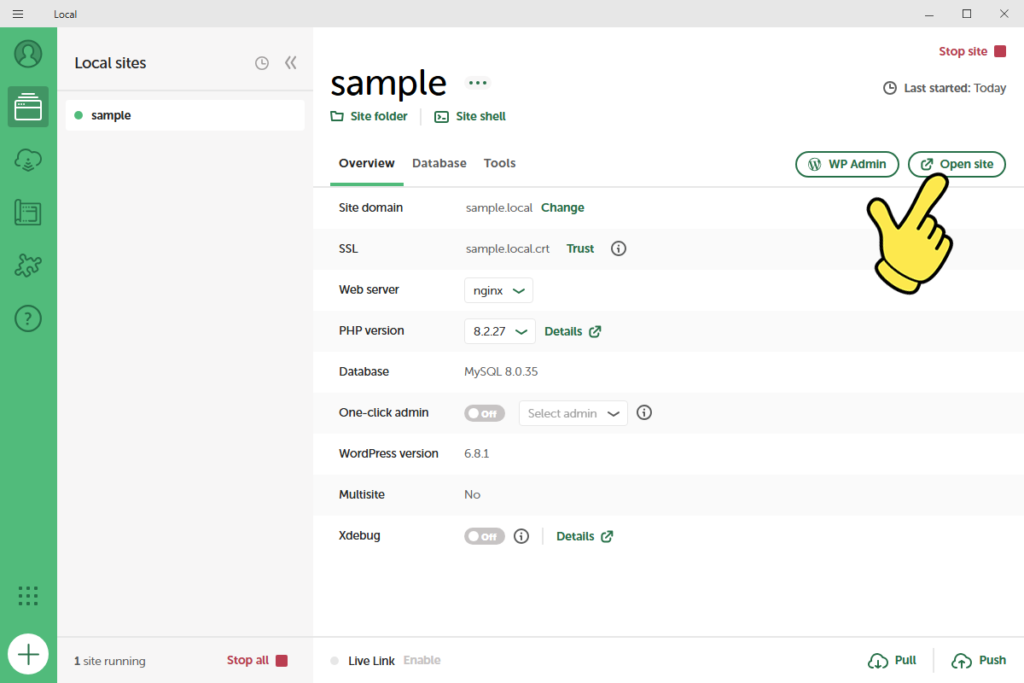Click Trust SSL certificate link
This screenshot has height=683, width=1024.
[x=580, y=249]
